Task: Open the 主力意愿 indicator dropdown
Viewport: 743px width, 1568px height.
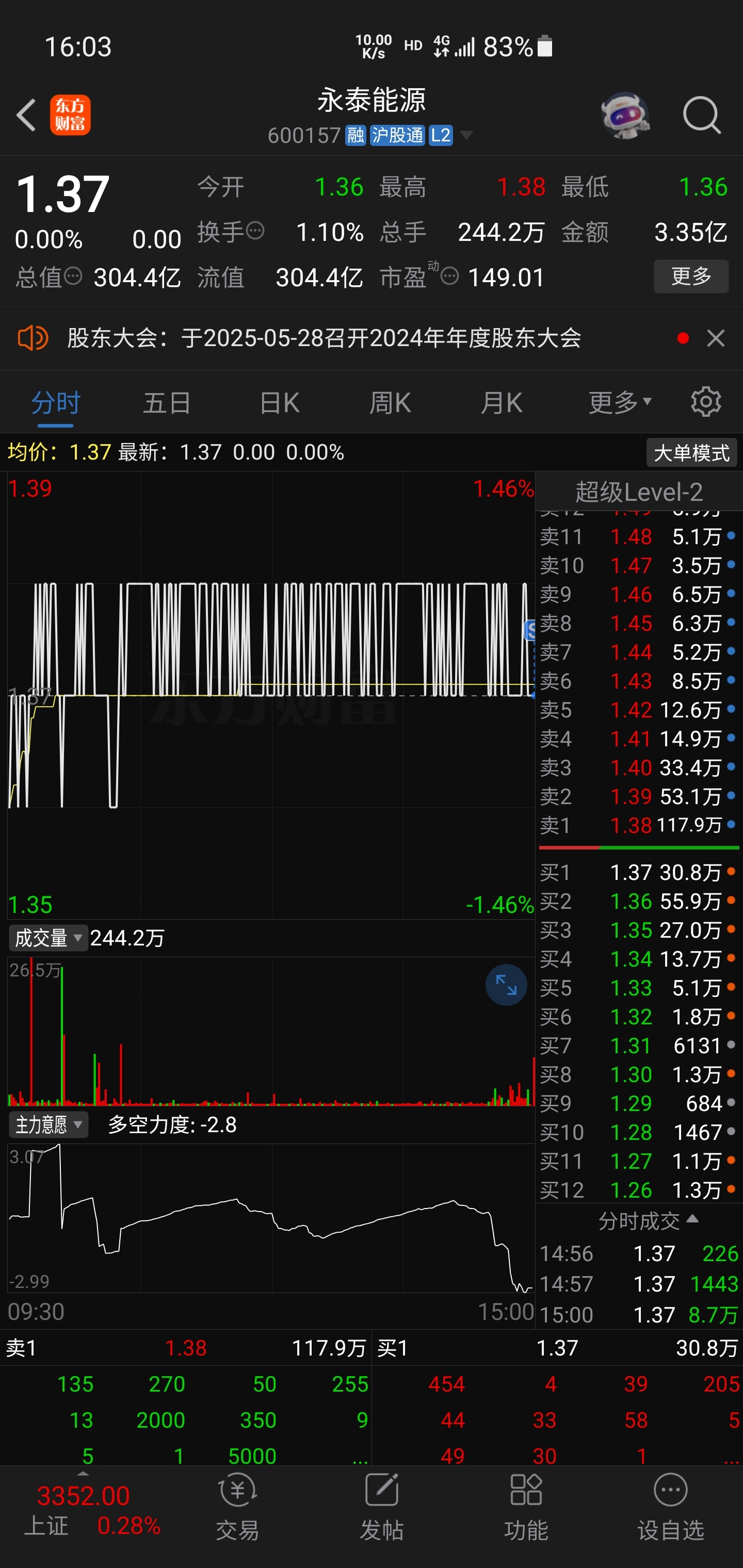Action: coord(48,1125)
